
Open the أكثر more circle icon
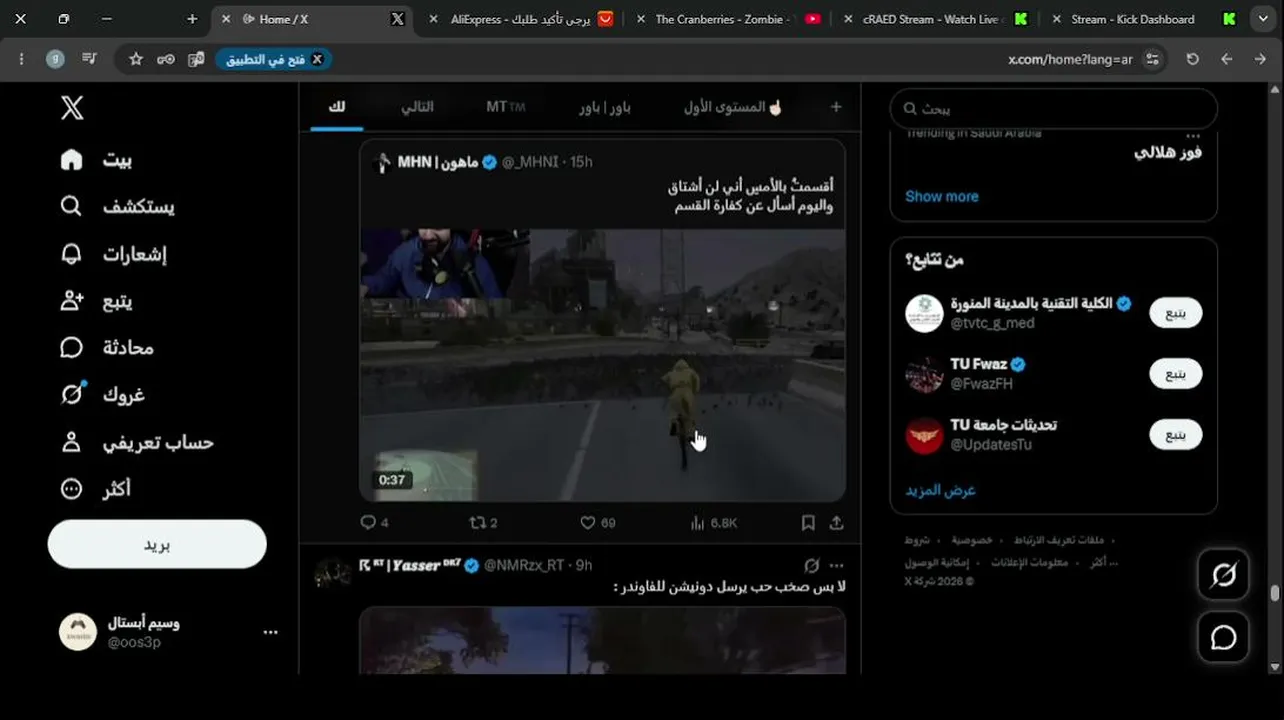tap(71, 489)
